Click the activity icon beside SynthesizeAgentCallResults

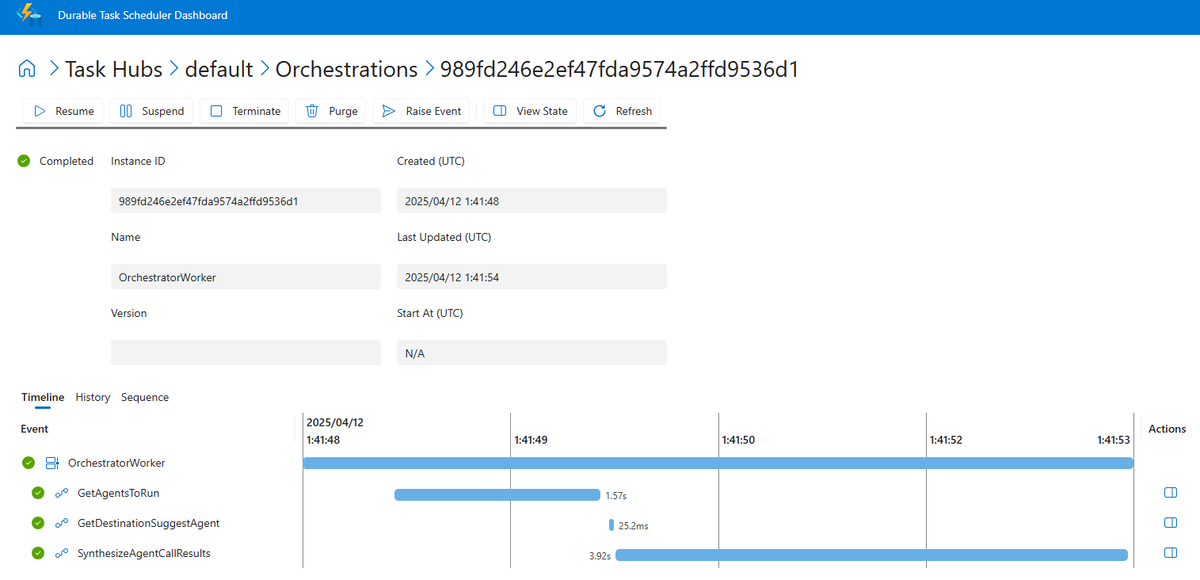coord(62,553)
